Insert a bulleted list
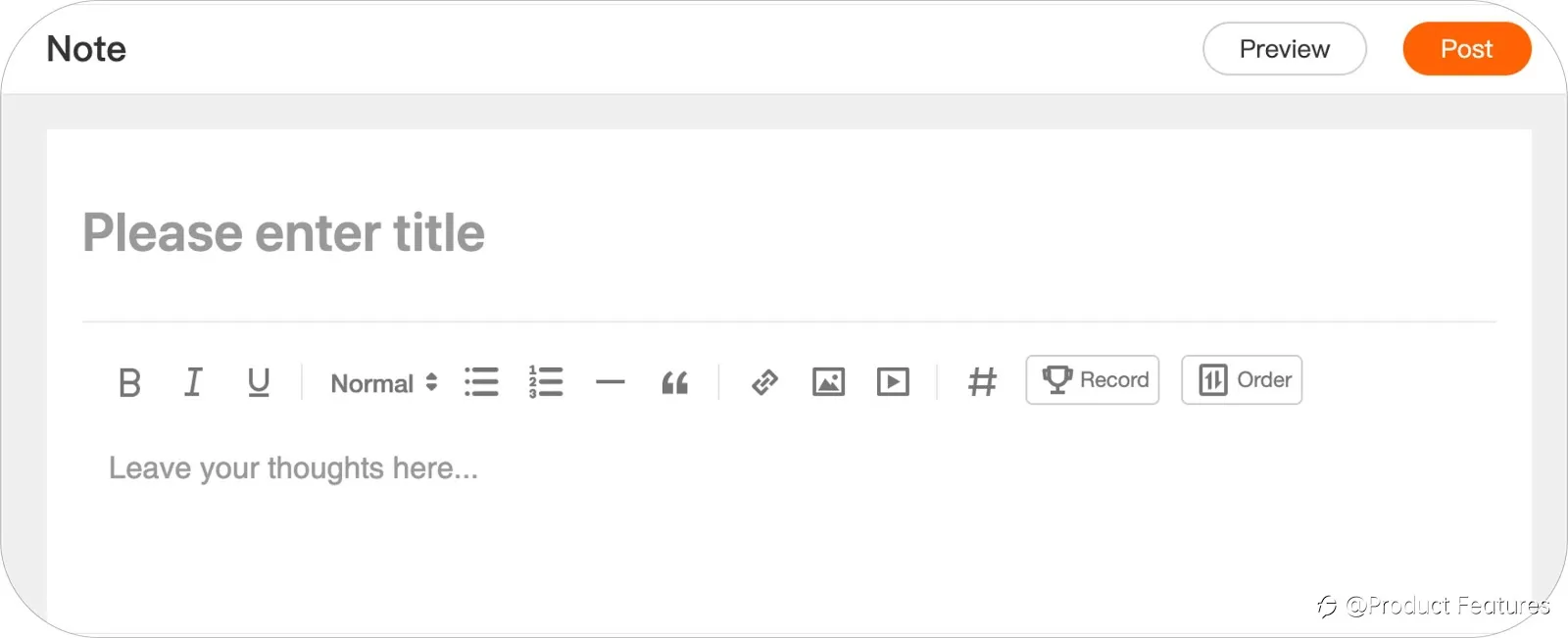Image resolution: width=1568 pixels, height=638 pixels. pos(481,381)
